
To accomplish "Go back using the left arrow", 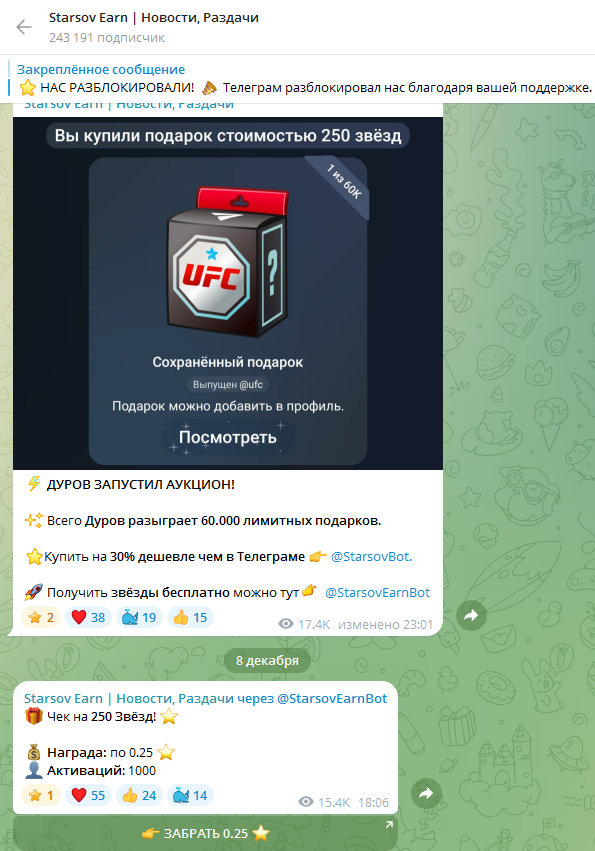I will tap(24, 27).
